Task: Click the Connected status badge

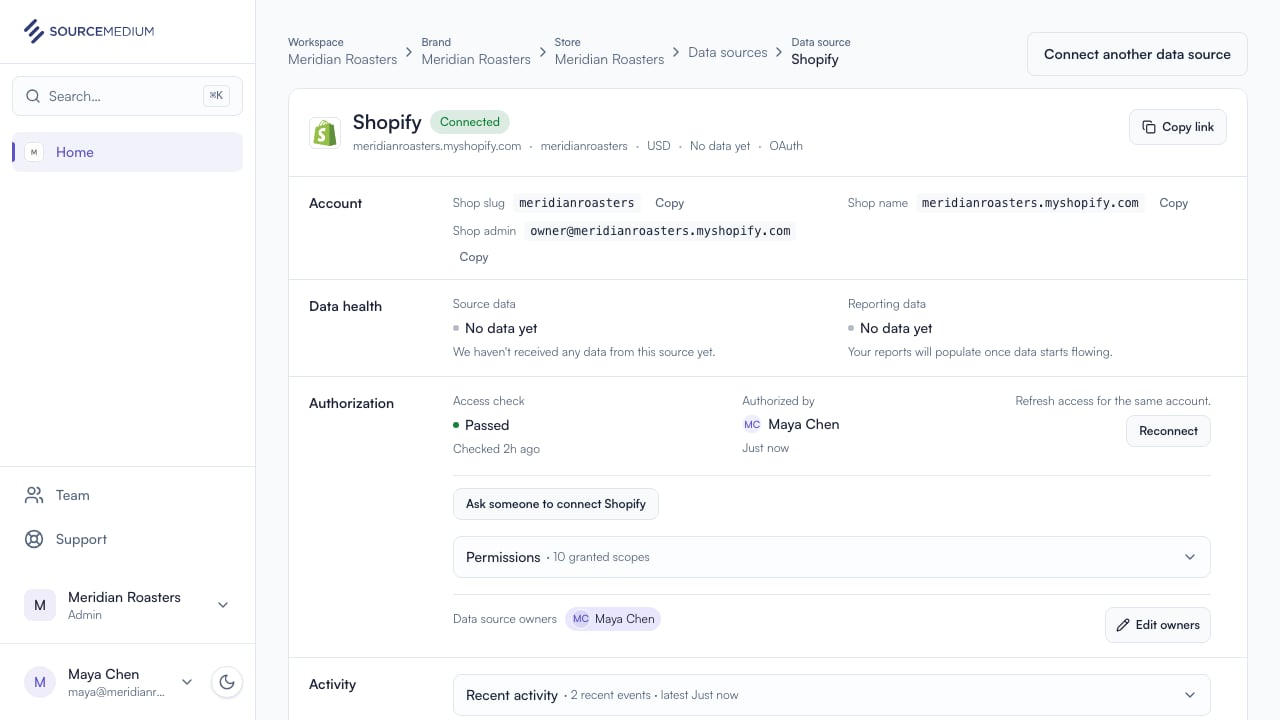Action: coord(470,122)
